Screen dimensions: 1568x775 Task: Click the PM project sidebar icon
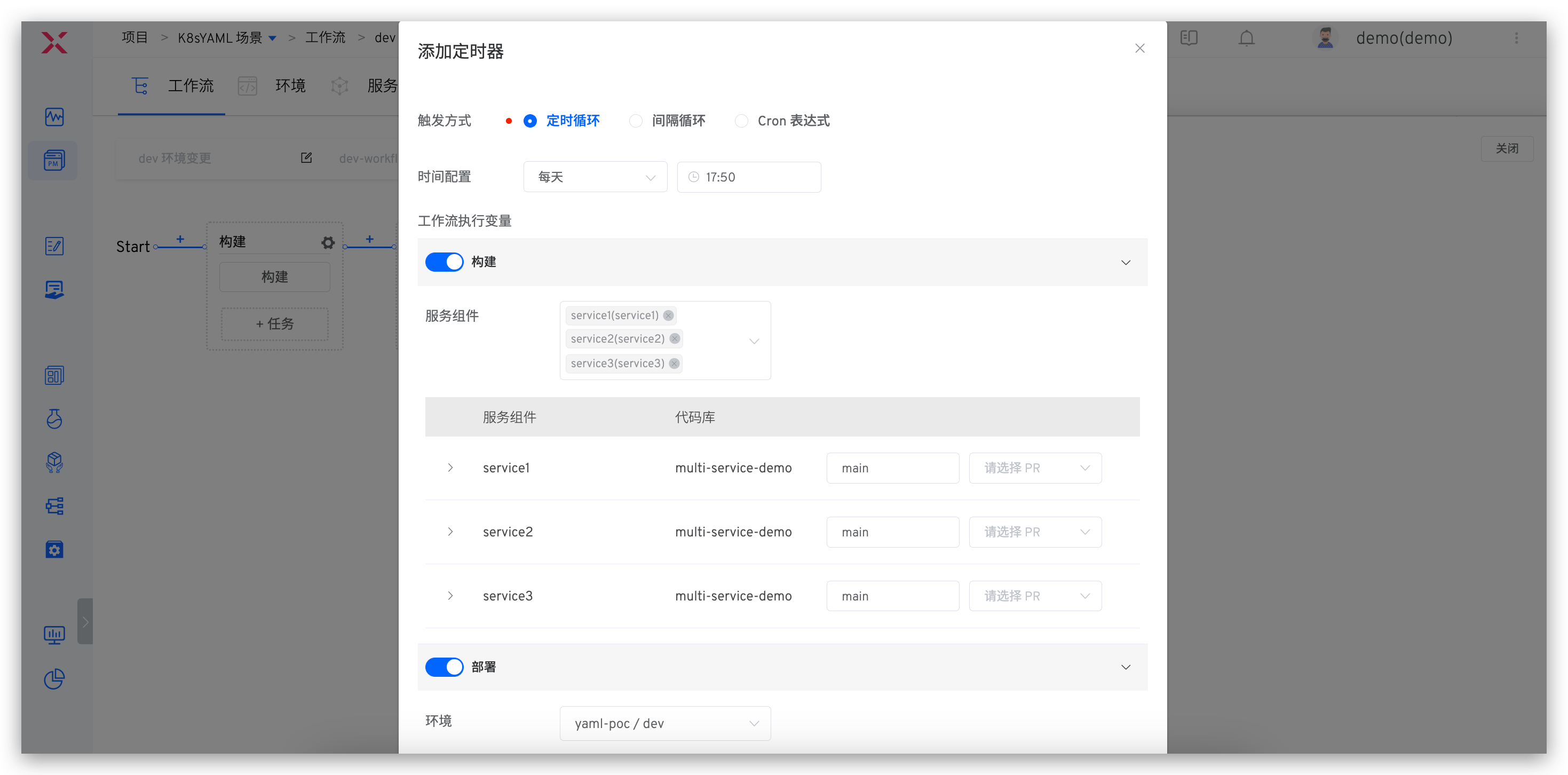(53, 160)
